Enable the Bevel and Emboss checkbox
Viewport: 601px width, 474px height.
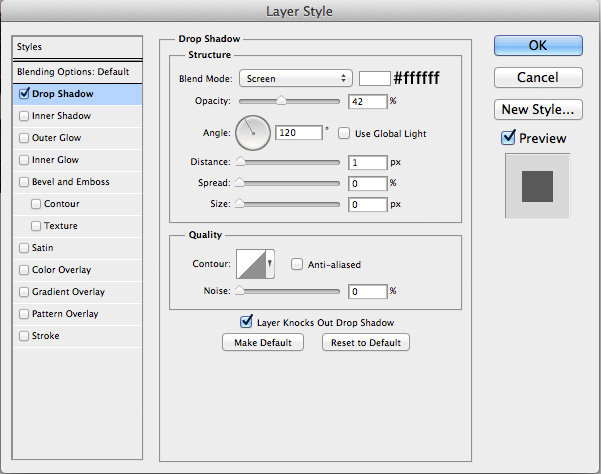coord(24,182)
